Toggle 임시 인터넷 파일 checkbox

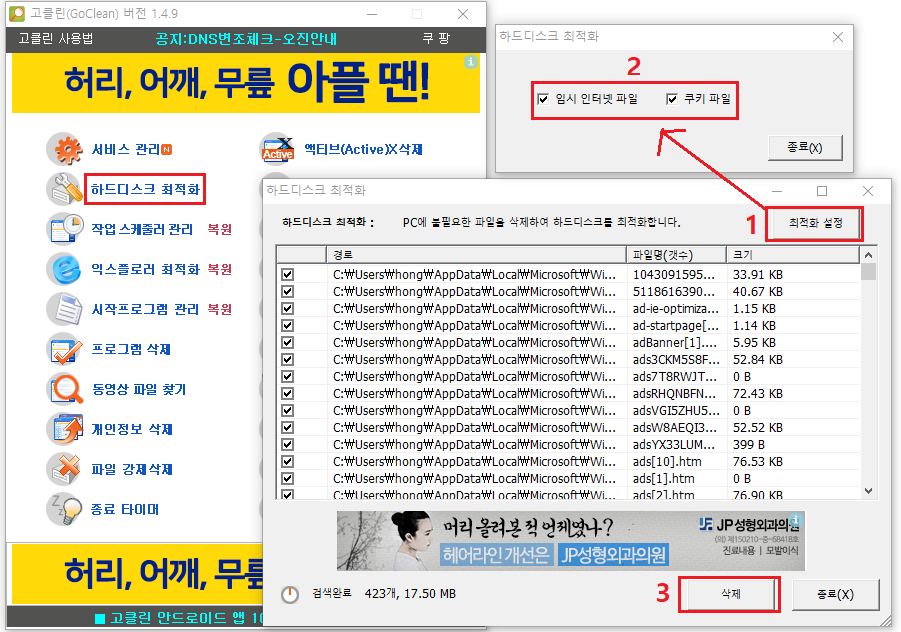coord(543,99)
